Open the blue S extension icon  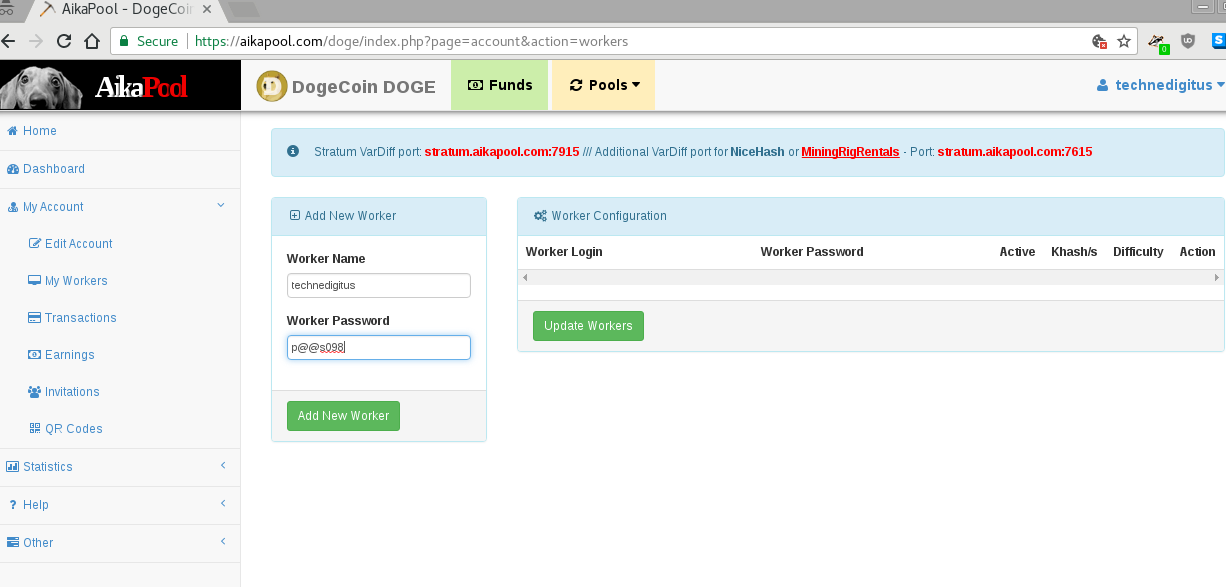[x=1218, y=41]
